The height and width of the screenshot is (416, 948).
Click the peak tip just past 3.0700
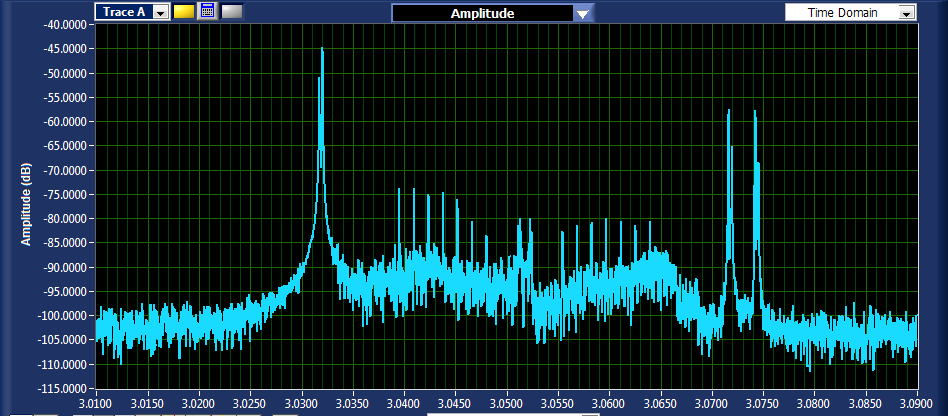729,111
